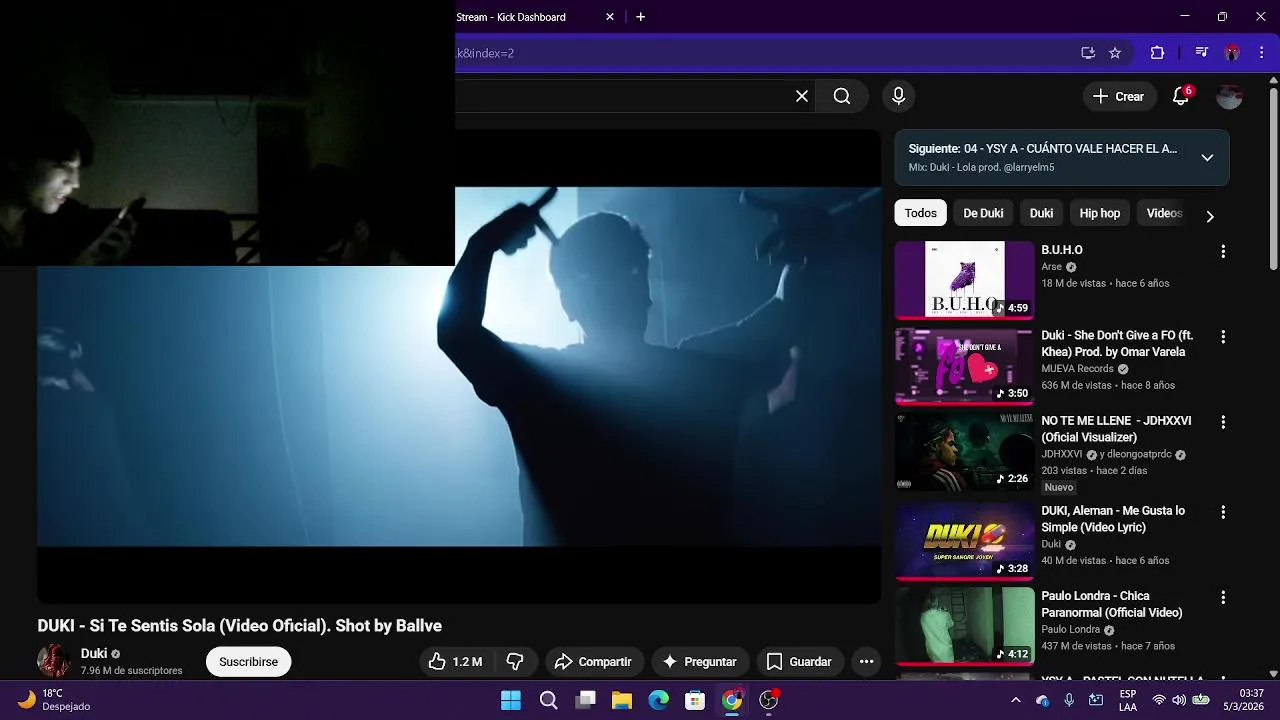Open the volume tray icon
Screen dimensions: 1280x720
pyautogui.click(x=1179, y=700)
